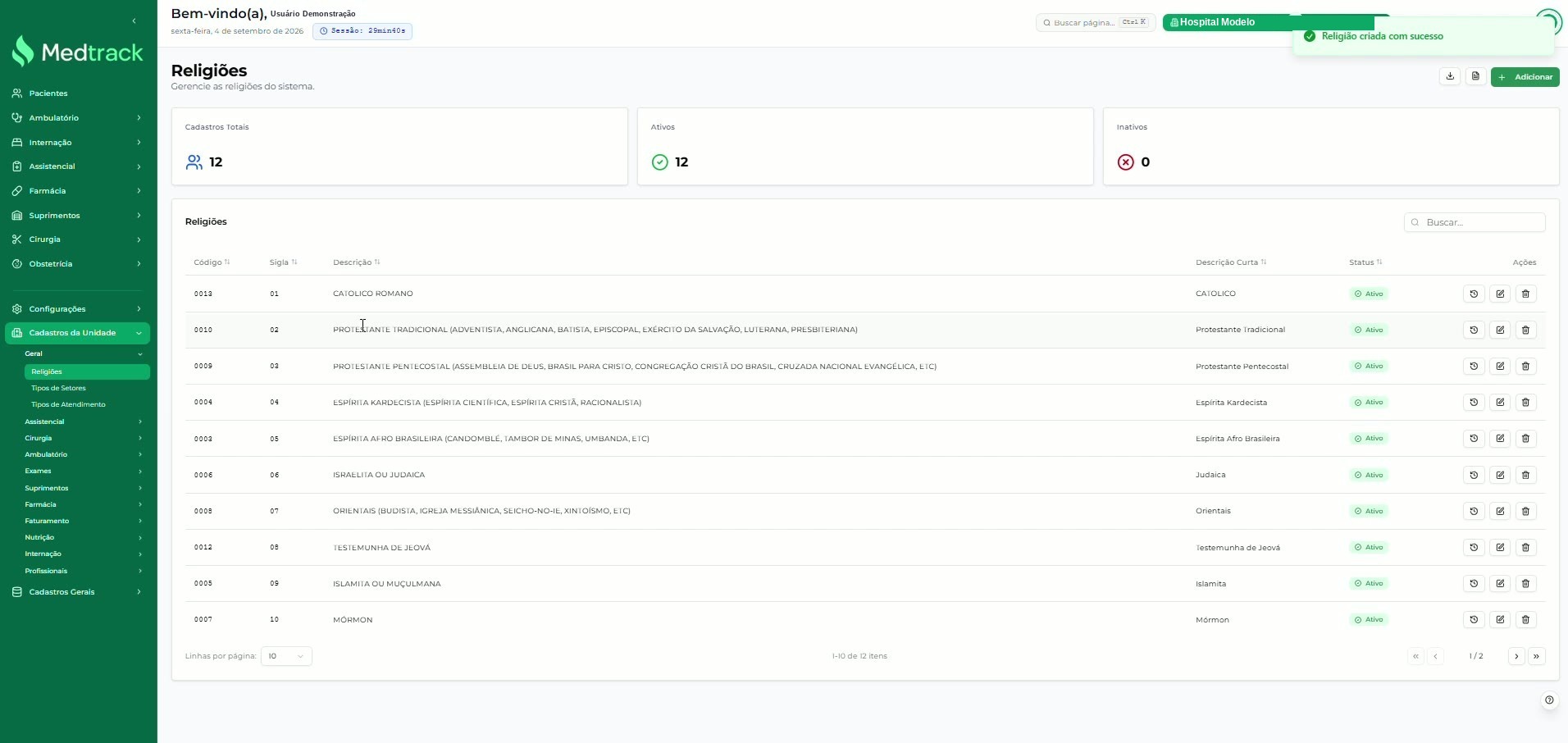Viewport: 1568px width, 743px height.
Task: Open Tipos de Setores menu item
Action: click(x=58, y=388)
